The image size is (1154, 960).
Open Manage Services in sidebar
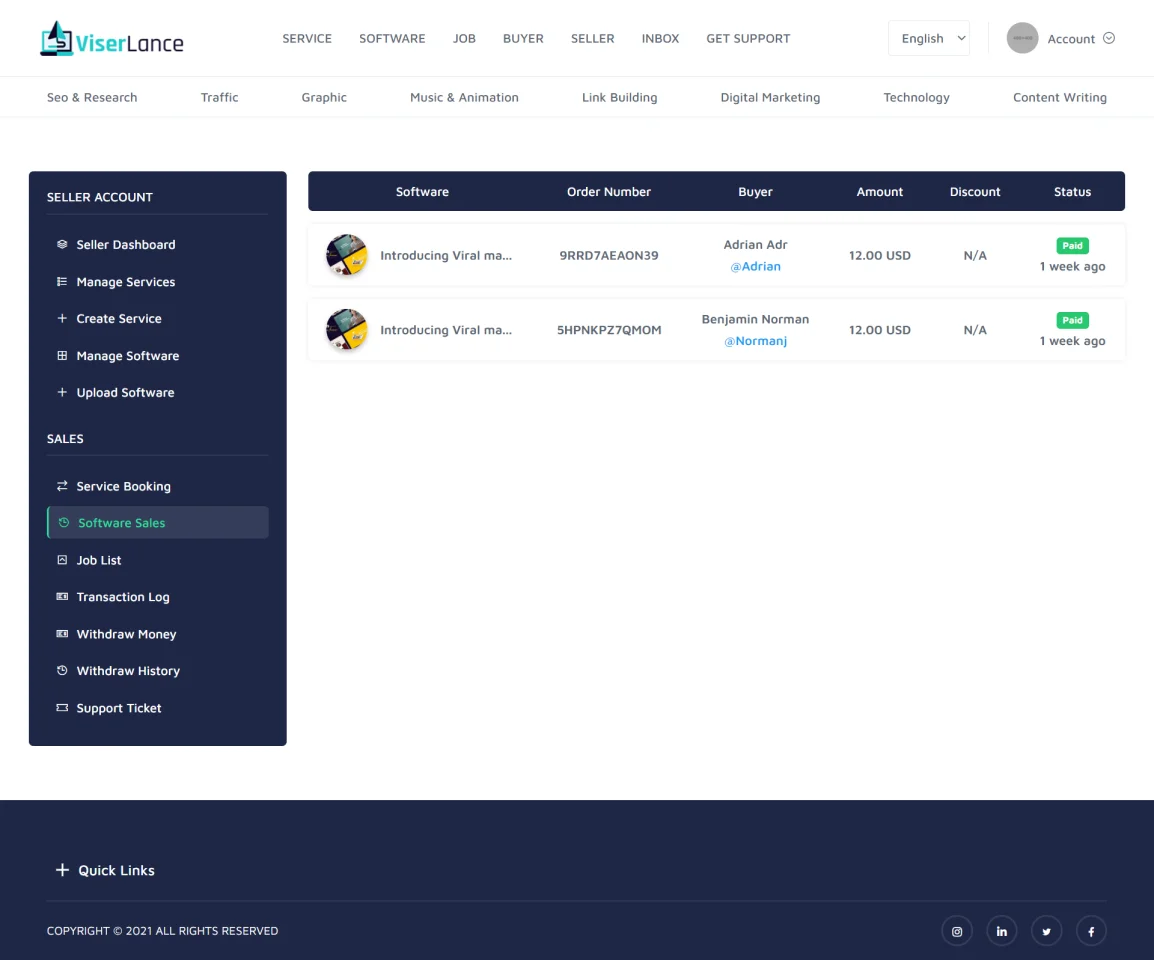point(157,281)
